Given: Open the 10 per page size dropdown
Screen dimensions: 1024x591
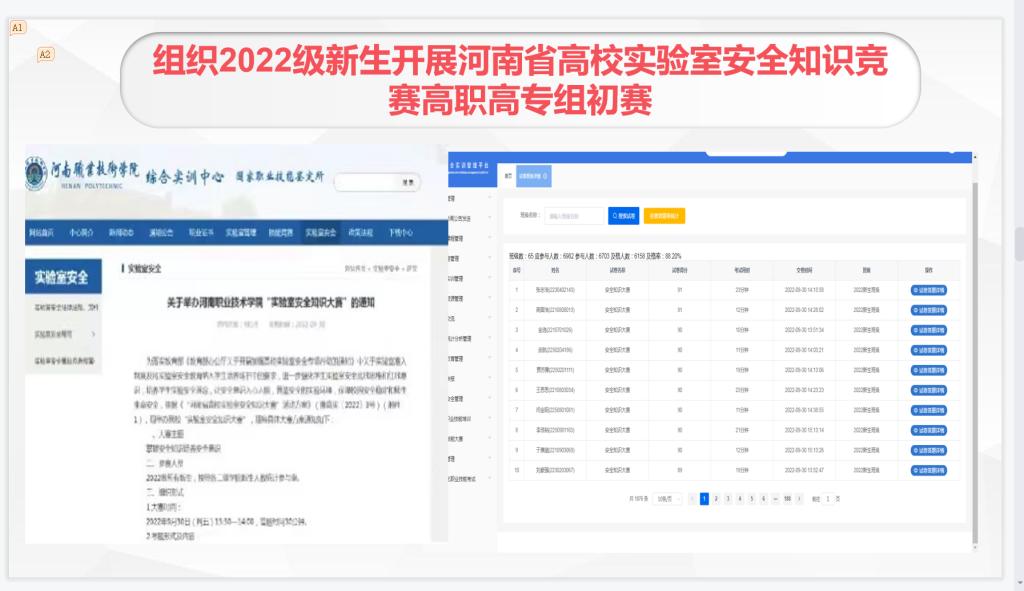Looking at the screenshot, I should tap(667, 498).
